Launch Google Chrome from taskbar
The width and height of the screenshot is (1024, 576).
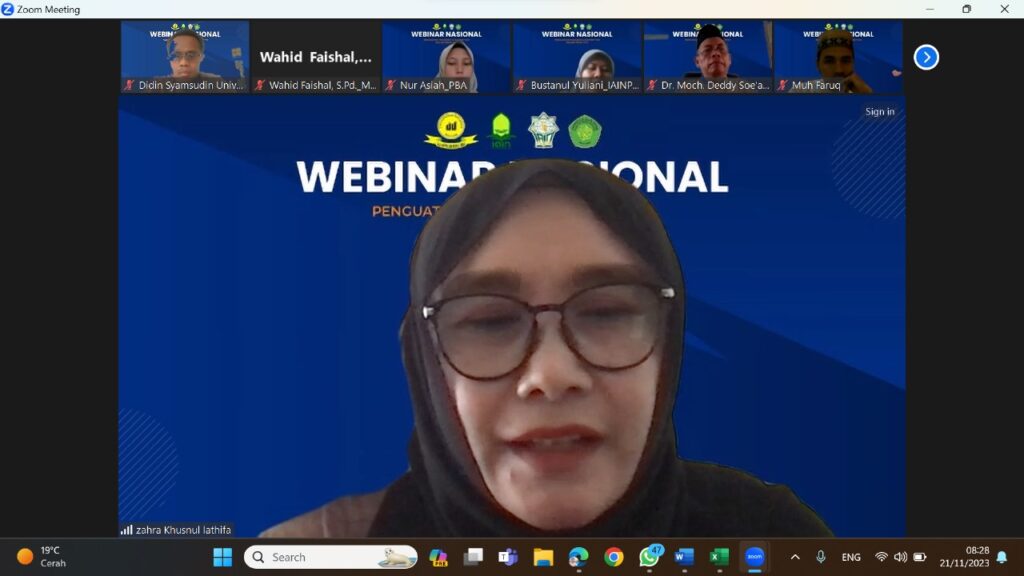614,557
